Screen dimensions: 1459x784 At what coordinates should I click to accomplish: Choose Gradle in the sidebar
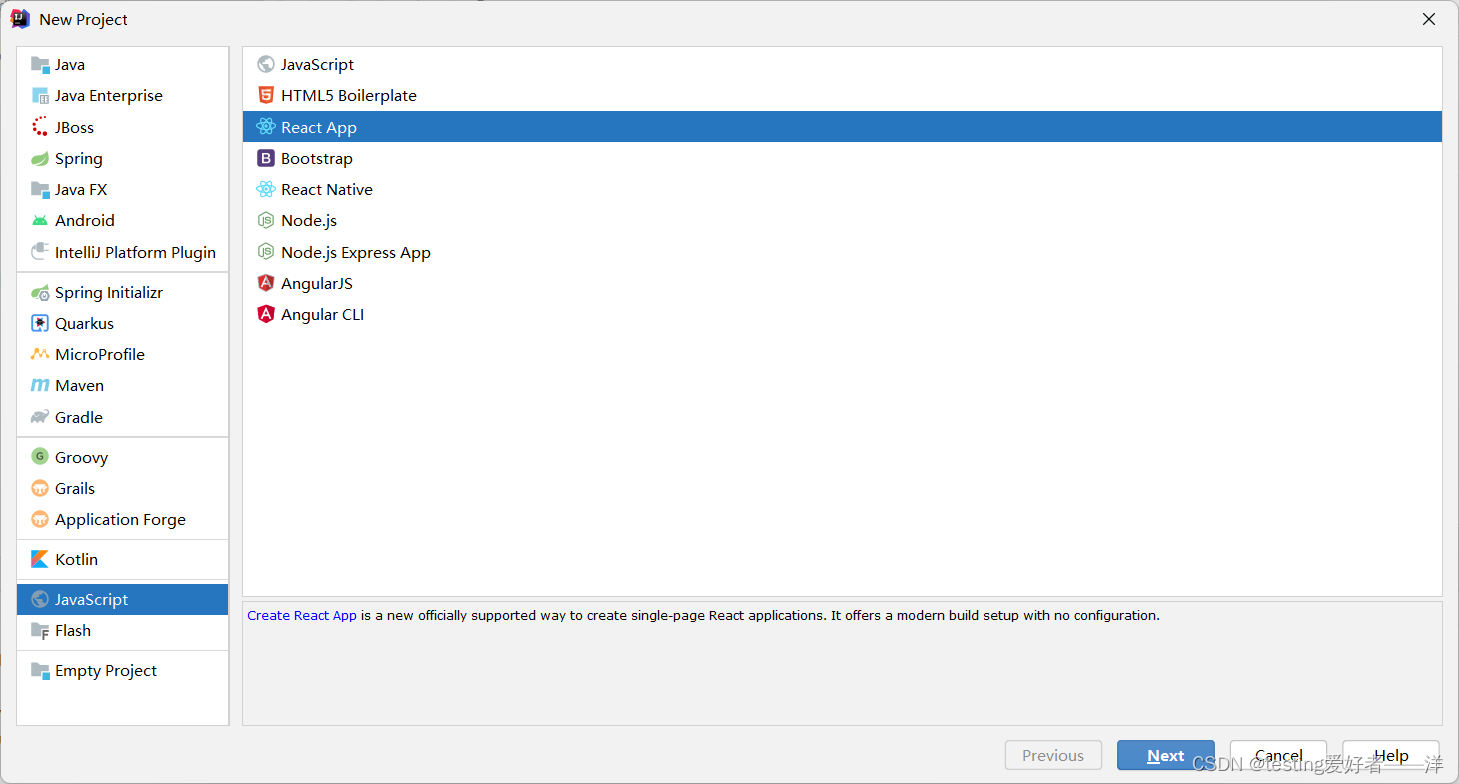[x=123, y=418]
